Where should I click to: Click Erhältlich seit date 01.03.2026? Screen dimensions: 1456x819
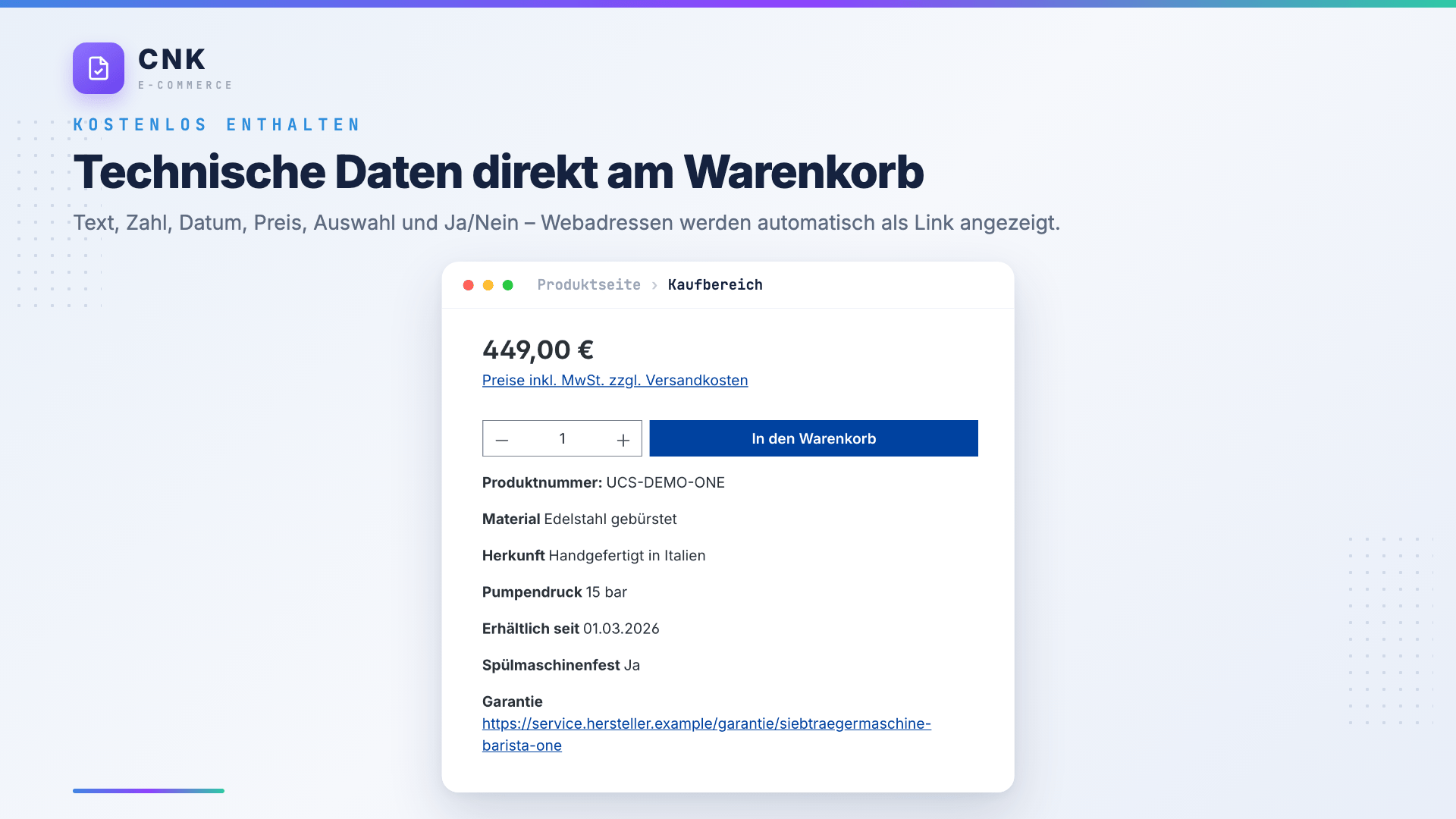coord(621,628)
